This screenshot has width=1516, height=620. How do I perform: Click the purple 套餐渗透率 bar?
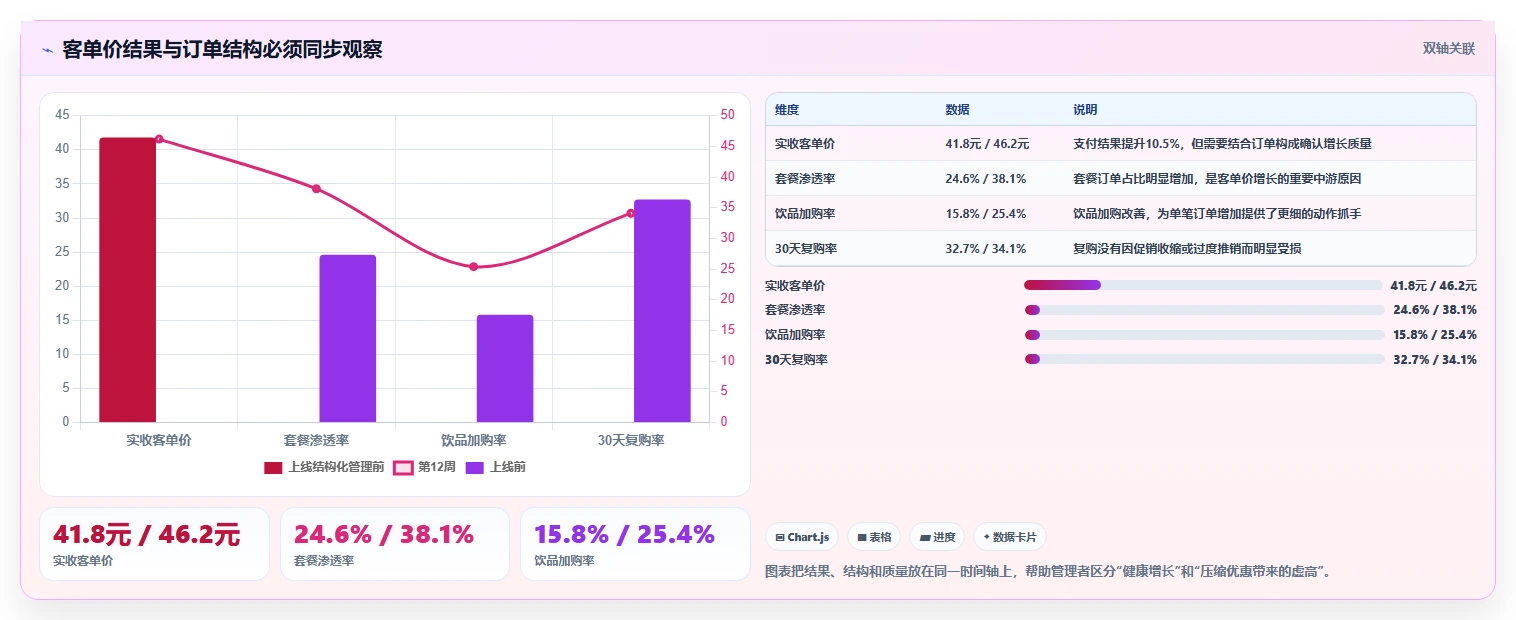coord(348,338)
